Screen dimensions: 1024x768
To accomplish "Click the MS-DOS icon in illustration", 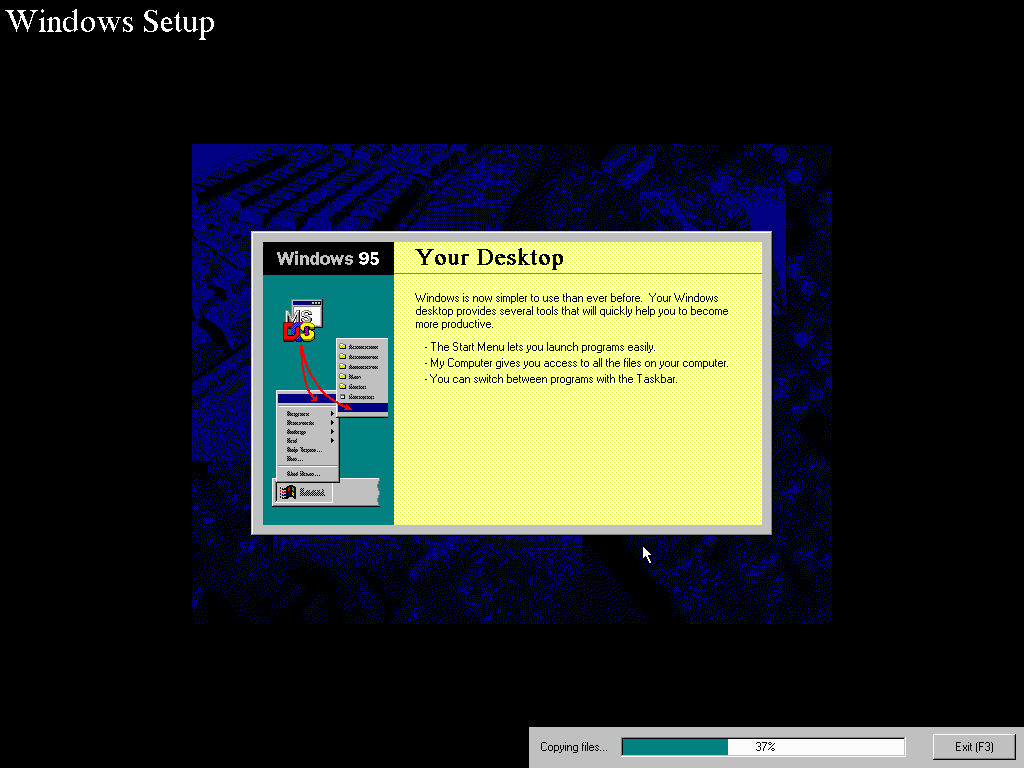I will (302, 321).
